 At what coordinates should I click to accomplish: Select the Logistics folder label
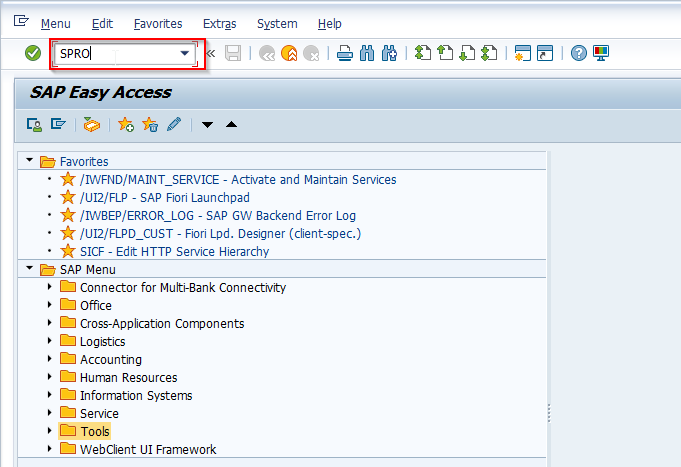point(102,342)
